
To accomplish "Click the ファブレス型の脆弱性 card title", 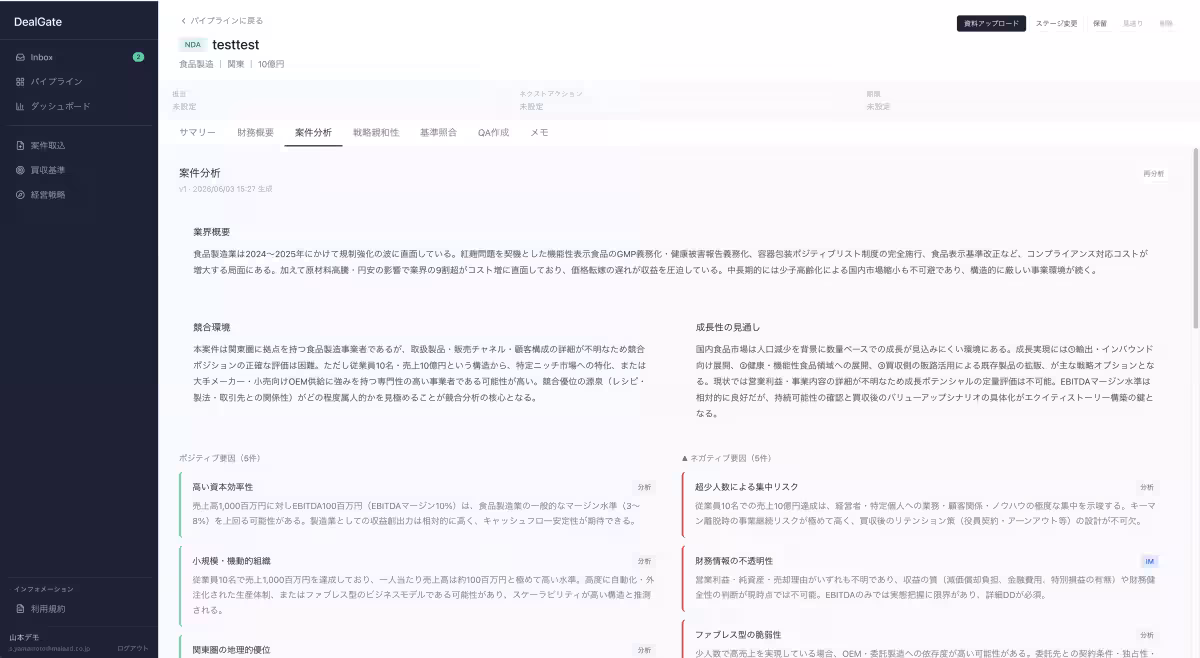I will pos(738,635).
